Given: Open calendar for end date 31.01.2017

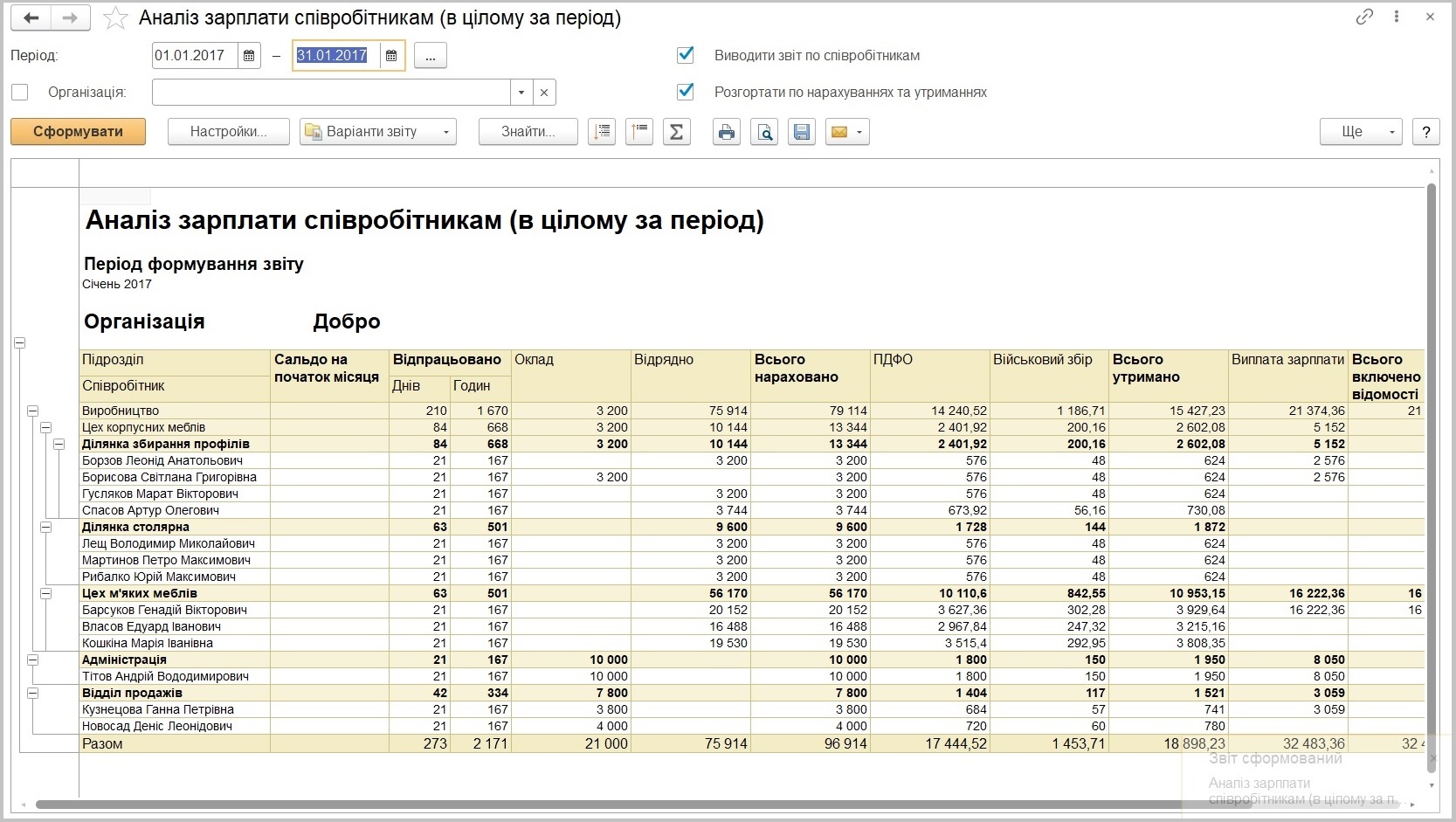Looking at the screenshot, I should [x=391, y=56].
